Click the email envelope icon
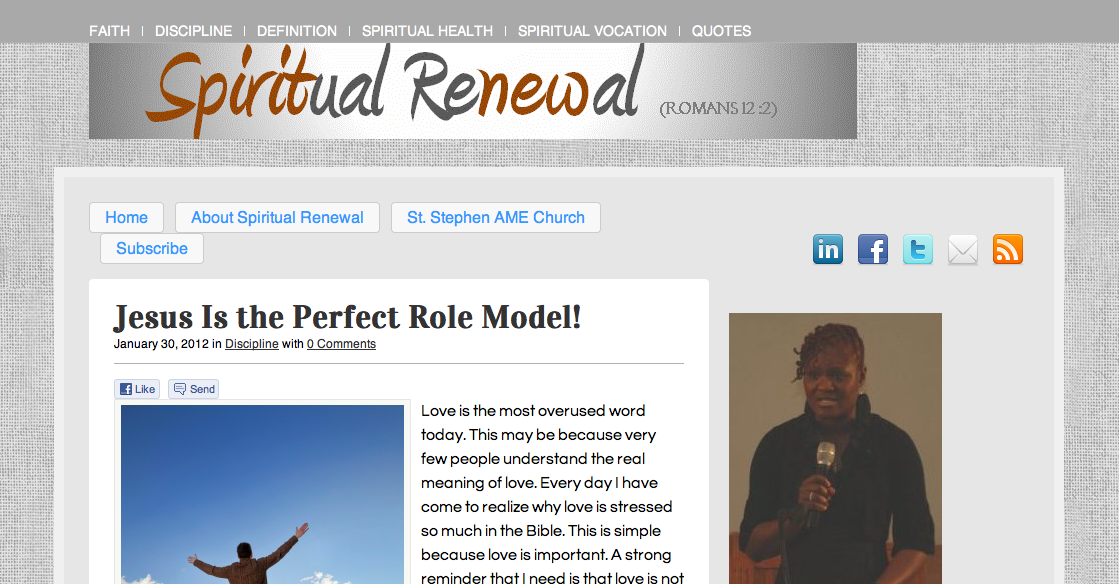The height and width of the screenshot is (584, 1119). pos(963,250)
